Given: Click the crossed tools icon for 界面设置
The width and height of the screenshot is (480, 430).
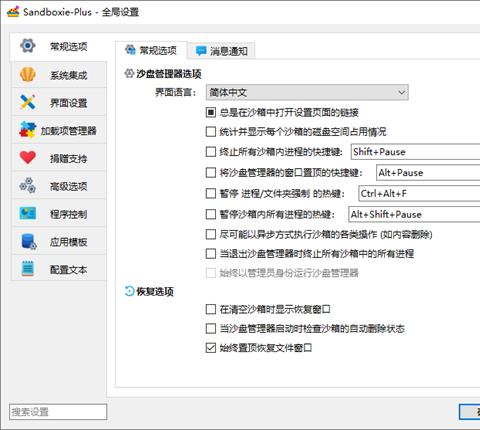Looking at the screenshot, I should coord(28,102).
